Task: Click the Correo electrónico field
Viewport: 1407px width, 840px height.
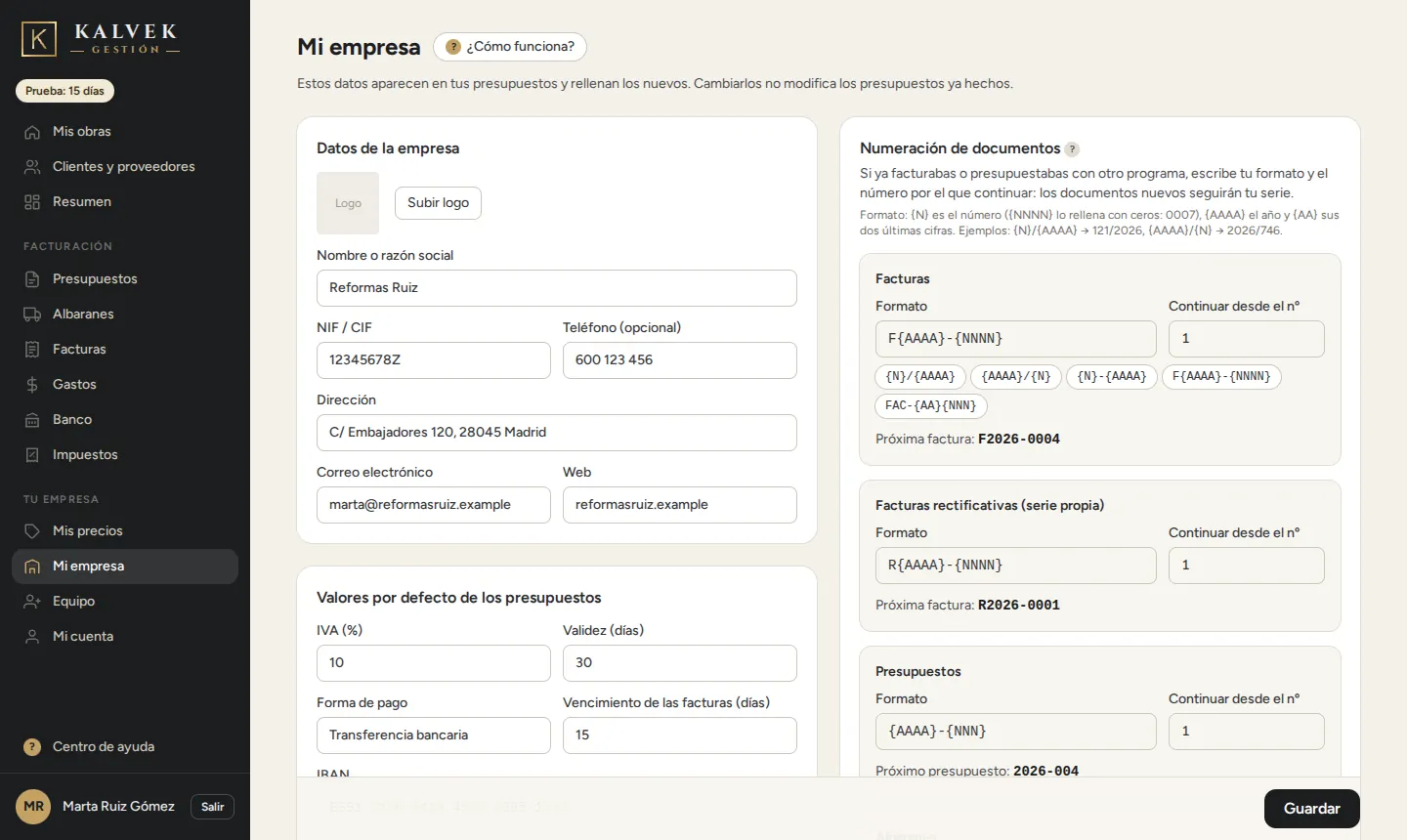Action: coord(434,505)
